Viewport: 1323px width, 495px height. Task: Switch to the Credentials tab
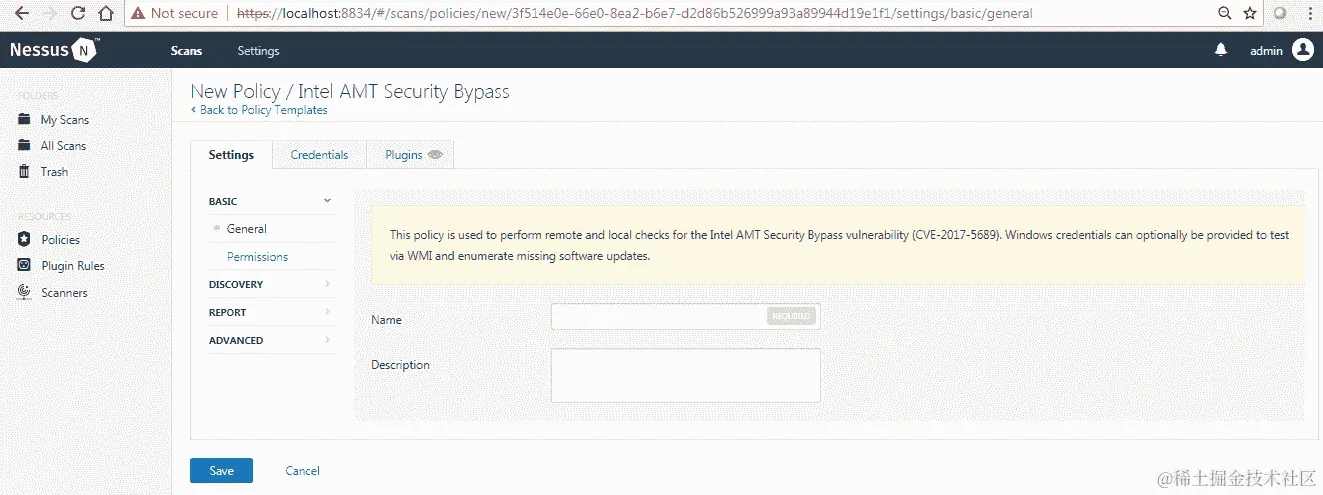coord(319,155)
